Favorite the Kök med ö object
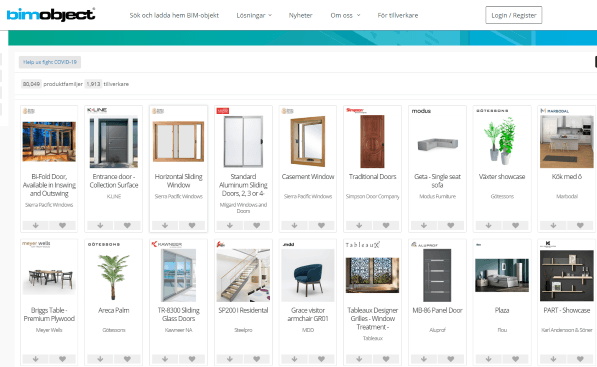The image size is (597, 367). click(580, 225)
